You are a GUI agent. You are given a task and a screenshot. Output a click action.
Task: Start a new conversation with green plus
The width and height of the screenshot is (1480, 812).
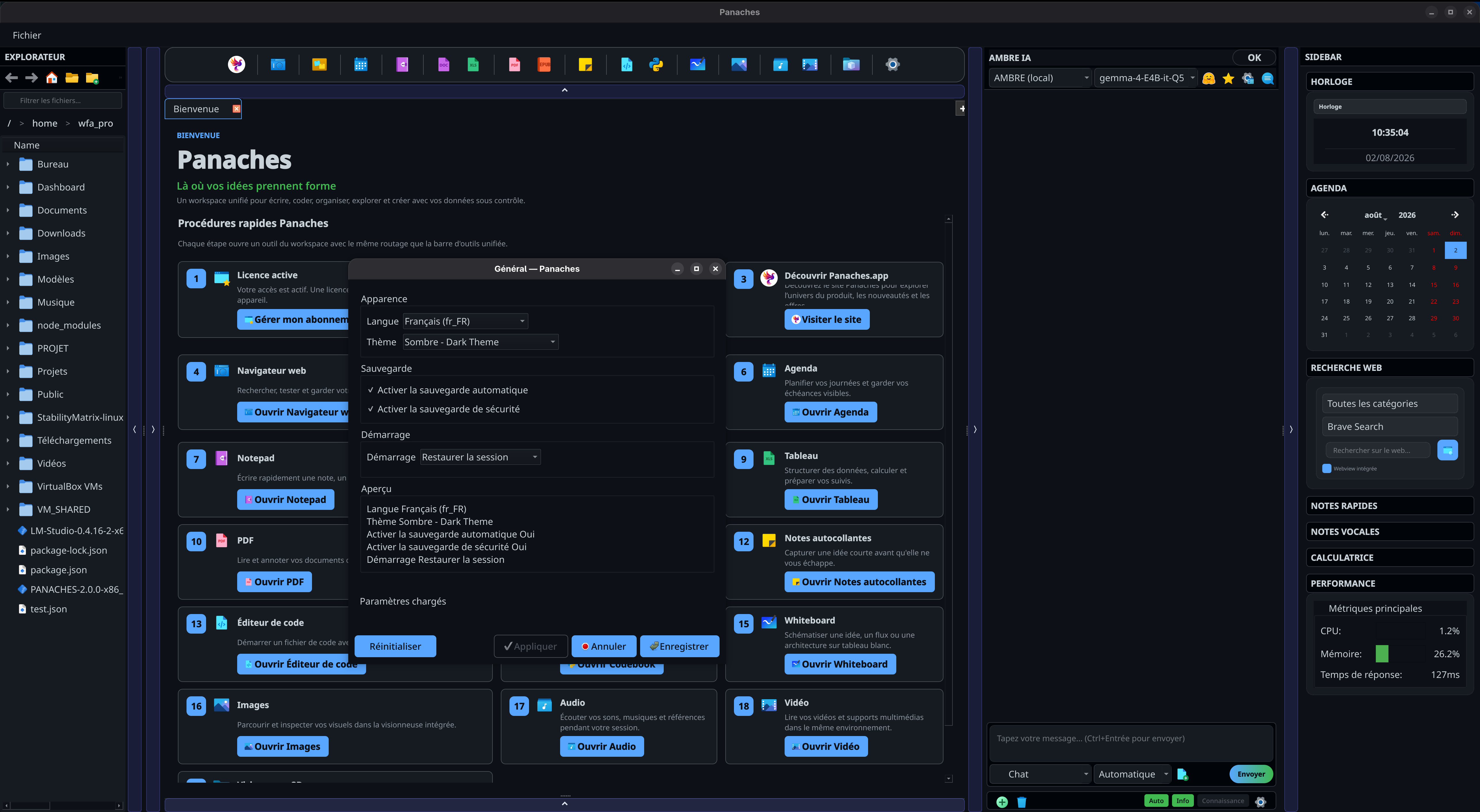pos(1002,802)
